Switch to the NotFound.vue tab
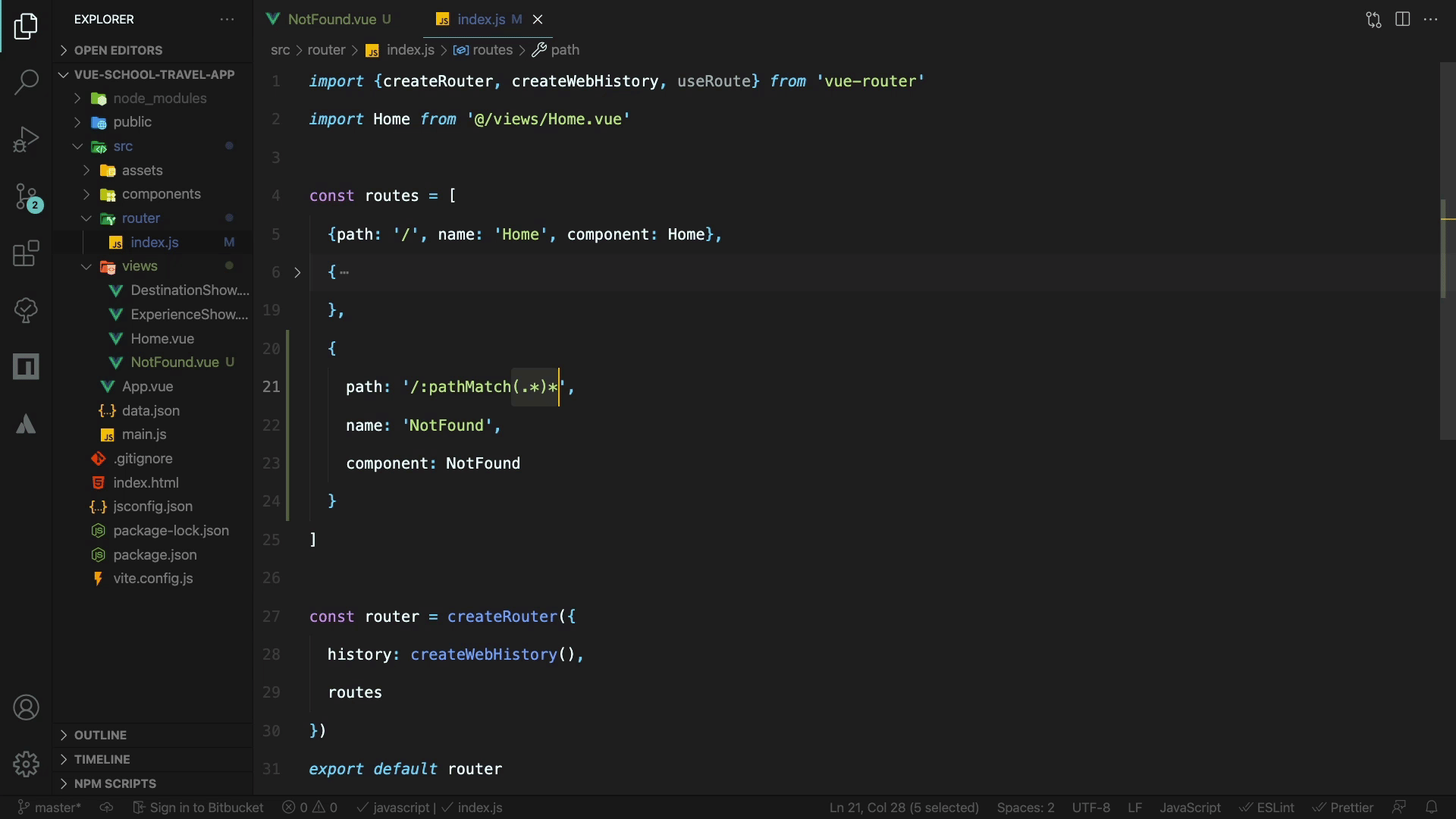Screen dimensions: 1456x819 click(x=332, y=20)
